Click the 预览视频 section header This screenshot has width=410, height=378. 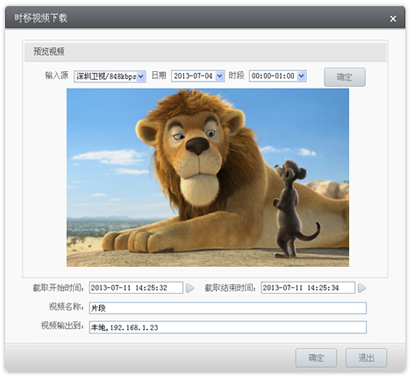tap(205, 52)
